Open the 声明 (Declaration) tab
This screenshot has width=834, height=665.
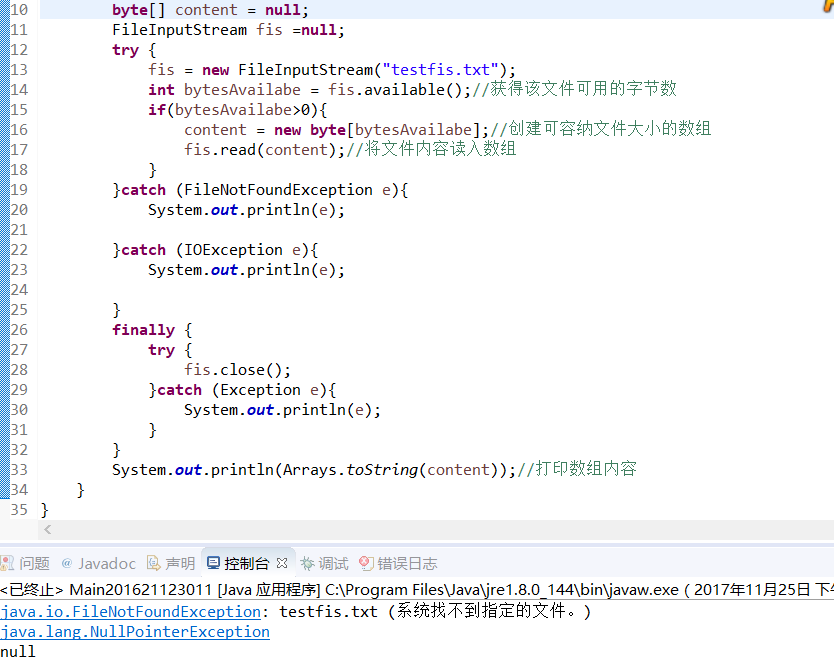pyautogui.click(x=171, y=563)
